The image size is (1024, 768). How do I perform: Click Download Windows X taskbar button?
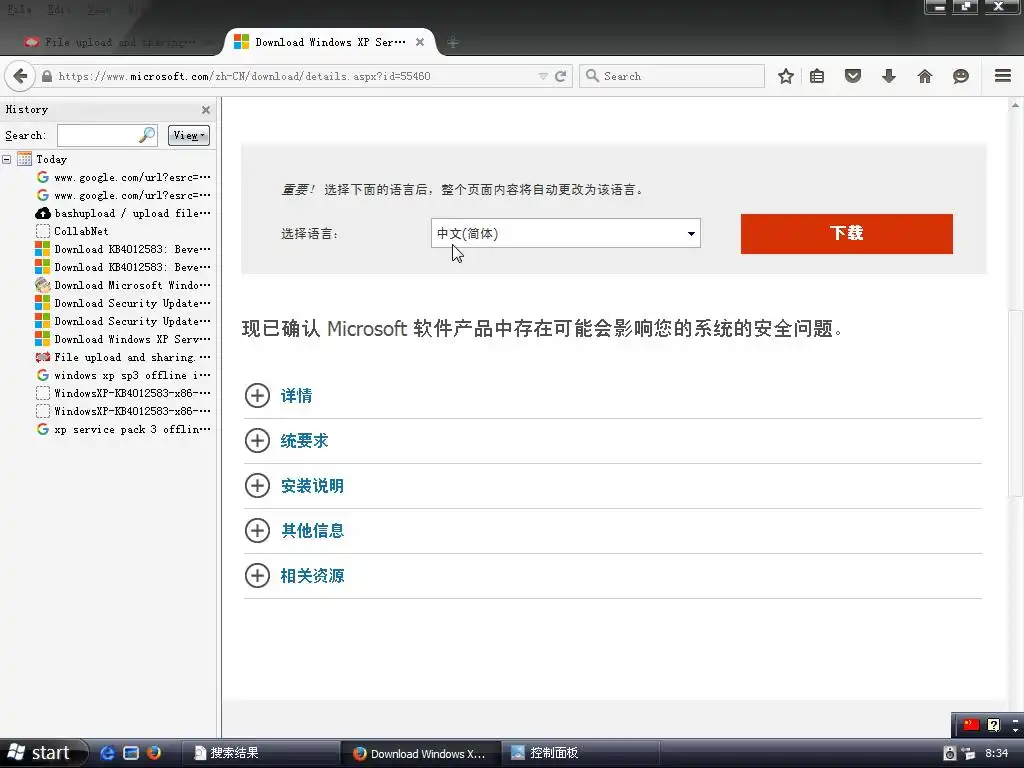click(421, 753)
